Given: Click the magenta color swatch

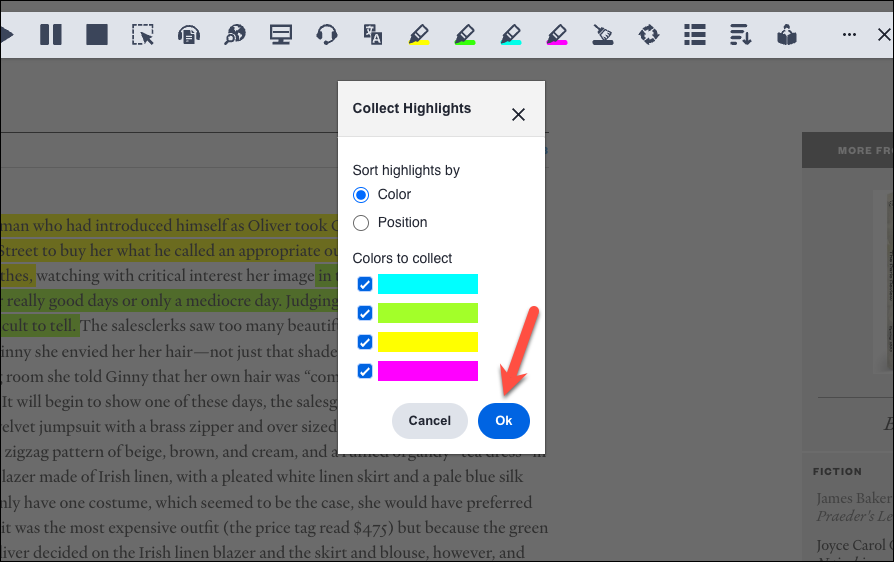Looking at the screenshot, I should [428, 371].
